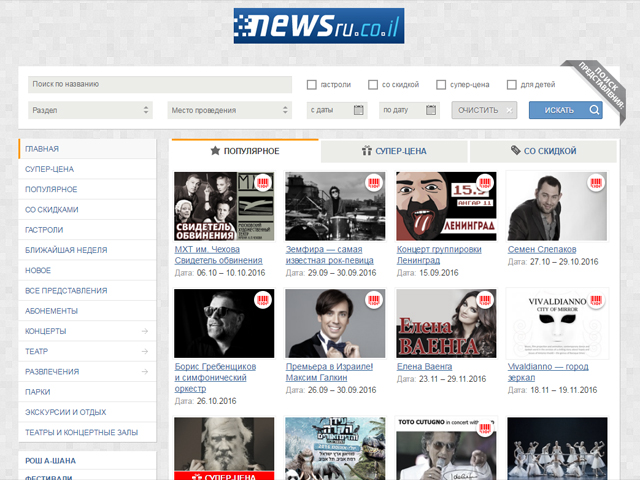The height and width of the screenshot is (480, 640).
Task: Click the dinosaurs Hebrew poster thumbnail
Action: click(335, 448)
